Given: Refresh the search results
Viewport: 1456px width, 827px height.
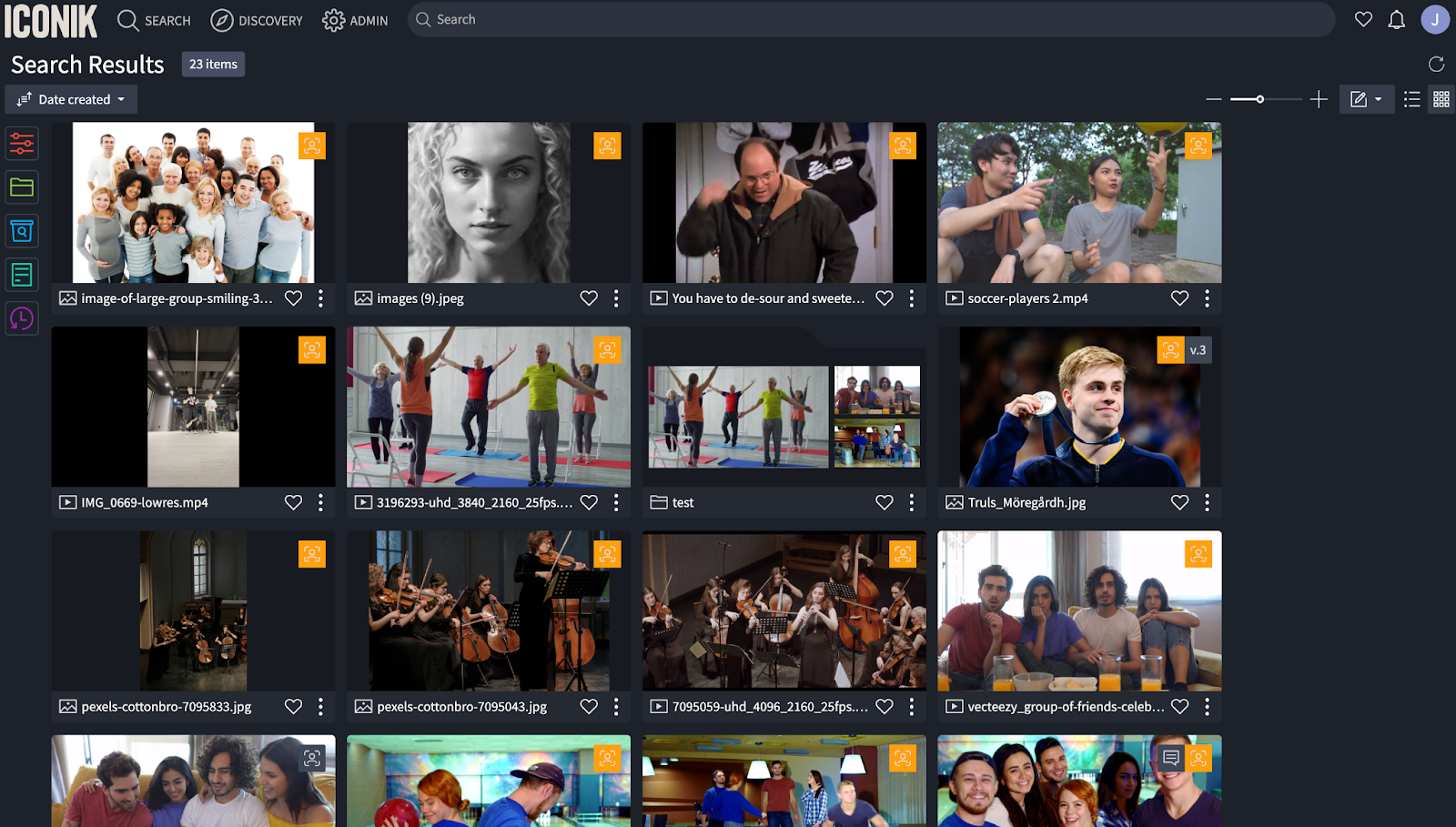Looking at the screenshot, I should tap(1436, 64).
